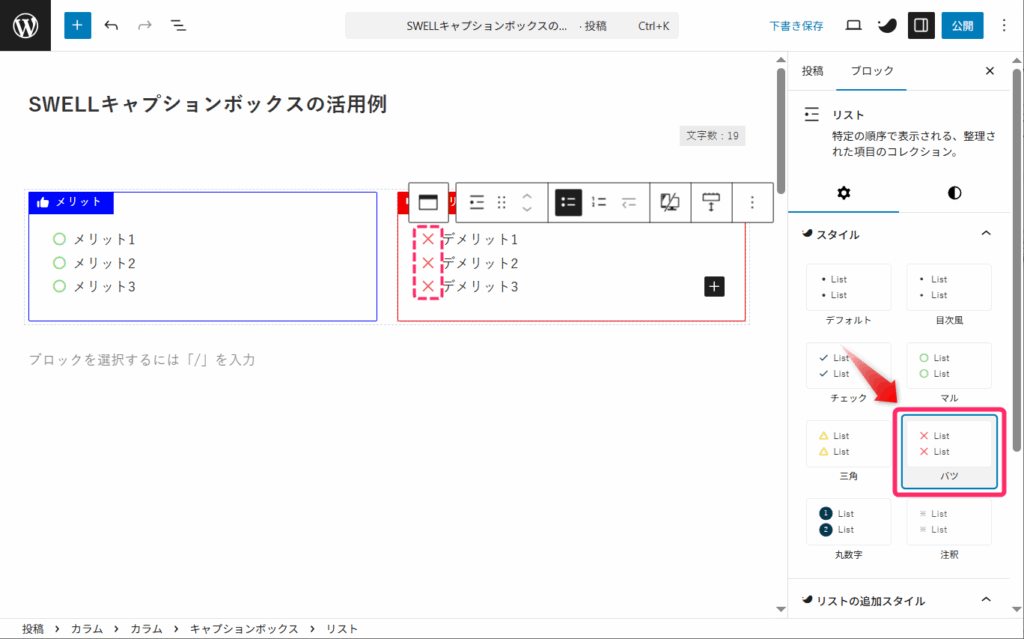Click the bottom margin setting toolbar icon
Image resolution: width=1024 pixels, height=639 pixels.
click(711, 203)
